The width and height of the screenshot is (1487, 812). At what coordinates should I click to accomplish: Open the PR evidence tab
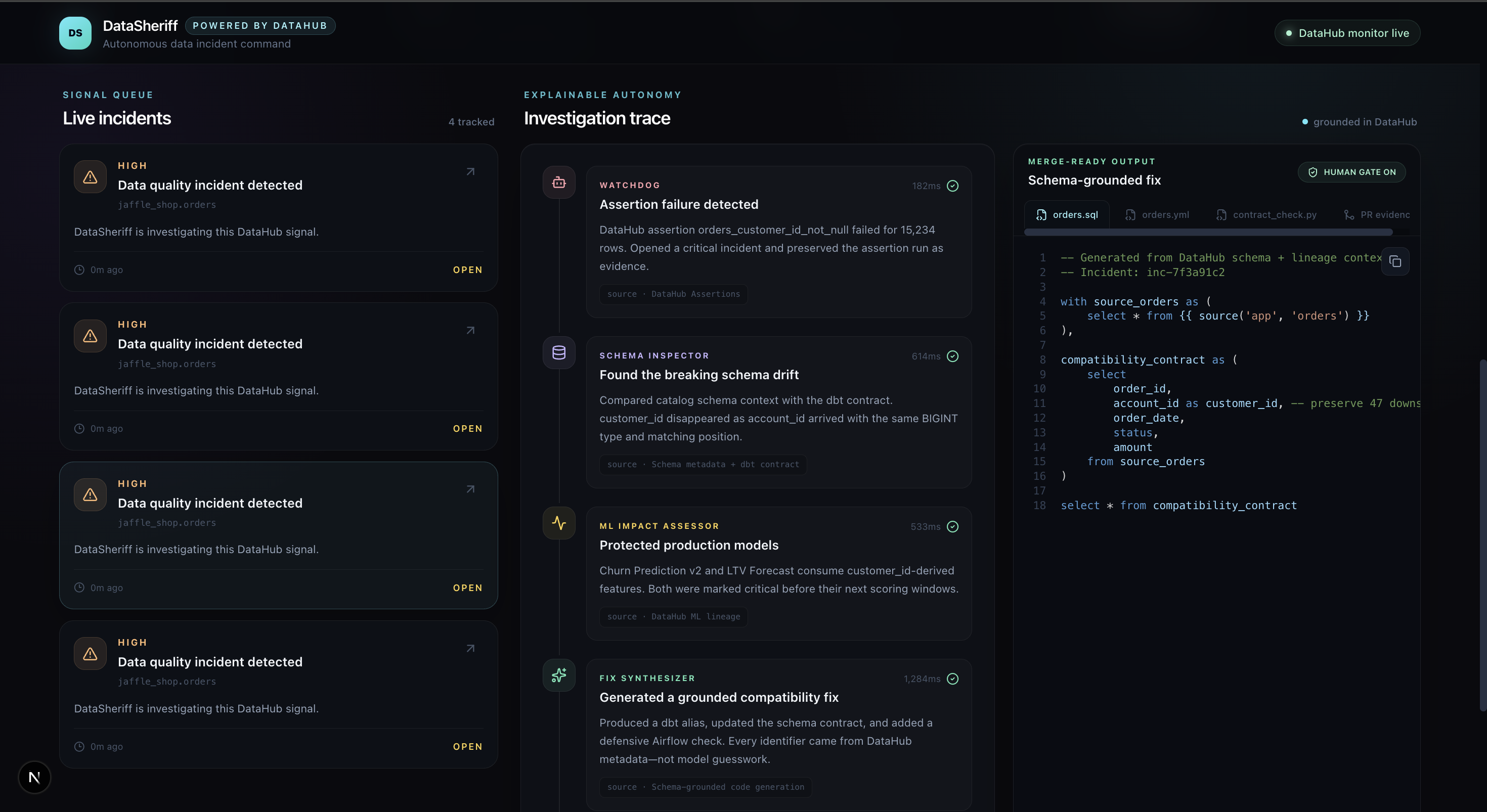coord(1376,215)
